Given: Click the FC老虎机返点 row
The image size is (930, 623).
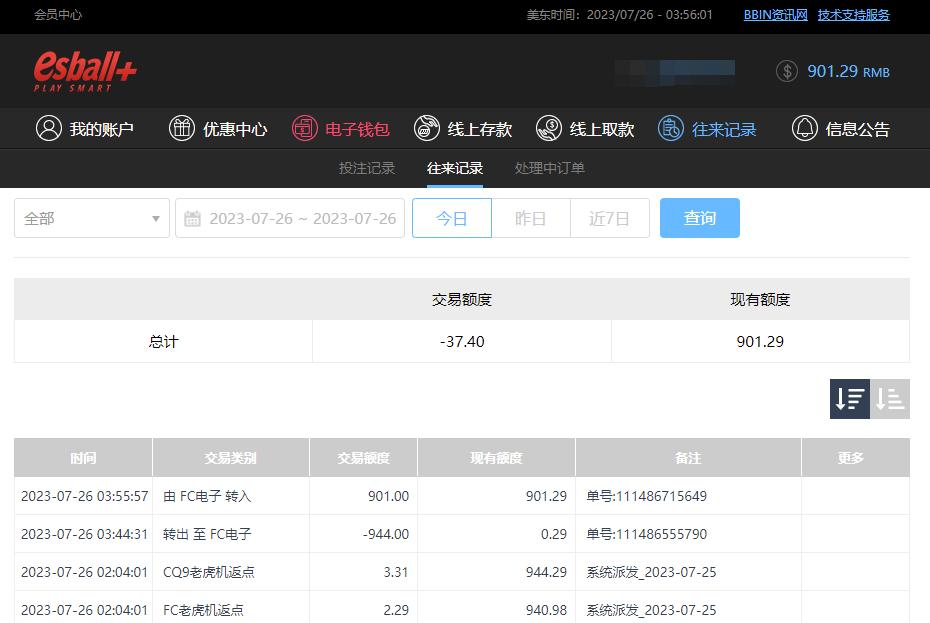Looking at the screenshot, I should pos(461,609).
